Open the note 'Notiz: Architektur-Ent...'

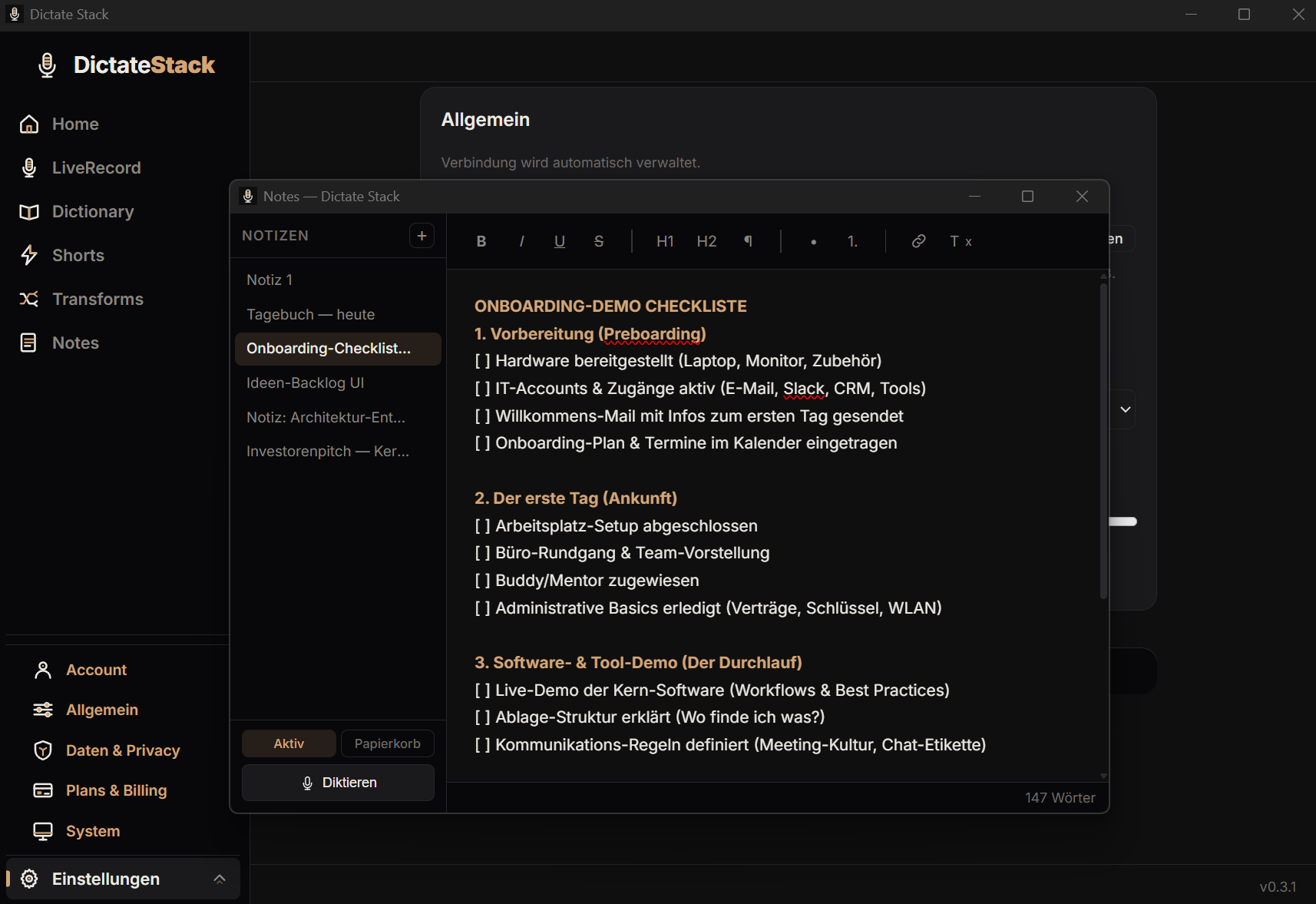pos(338,418)
